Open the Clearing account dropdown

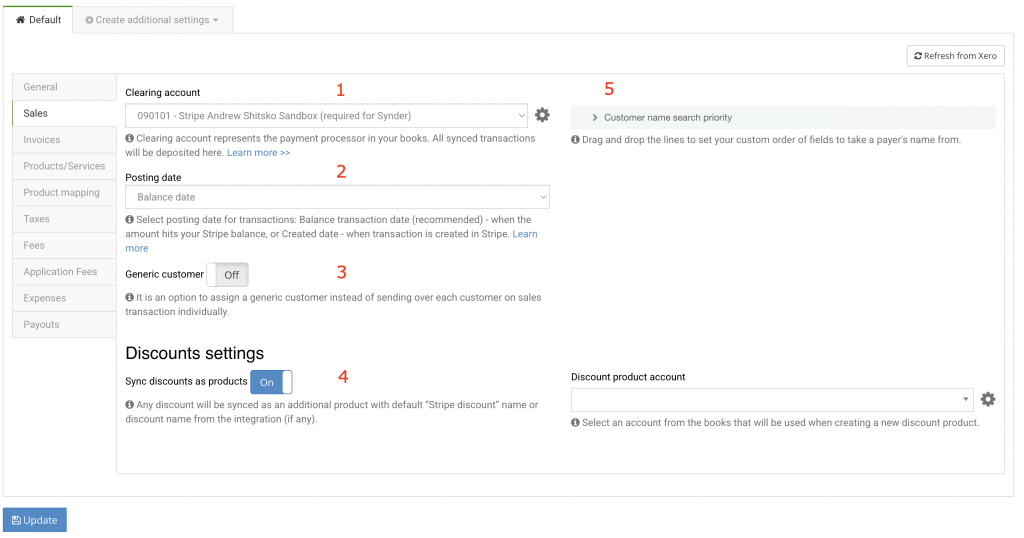pyautogui.click(x=326, y=116)
